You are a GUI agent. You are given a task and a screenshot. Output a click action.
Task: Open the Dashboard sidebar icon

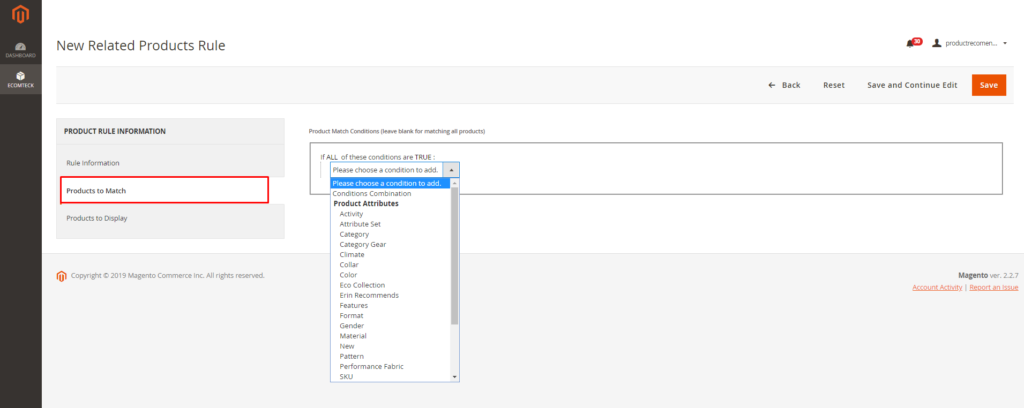pos(20,50)
